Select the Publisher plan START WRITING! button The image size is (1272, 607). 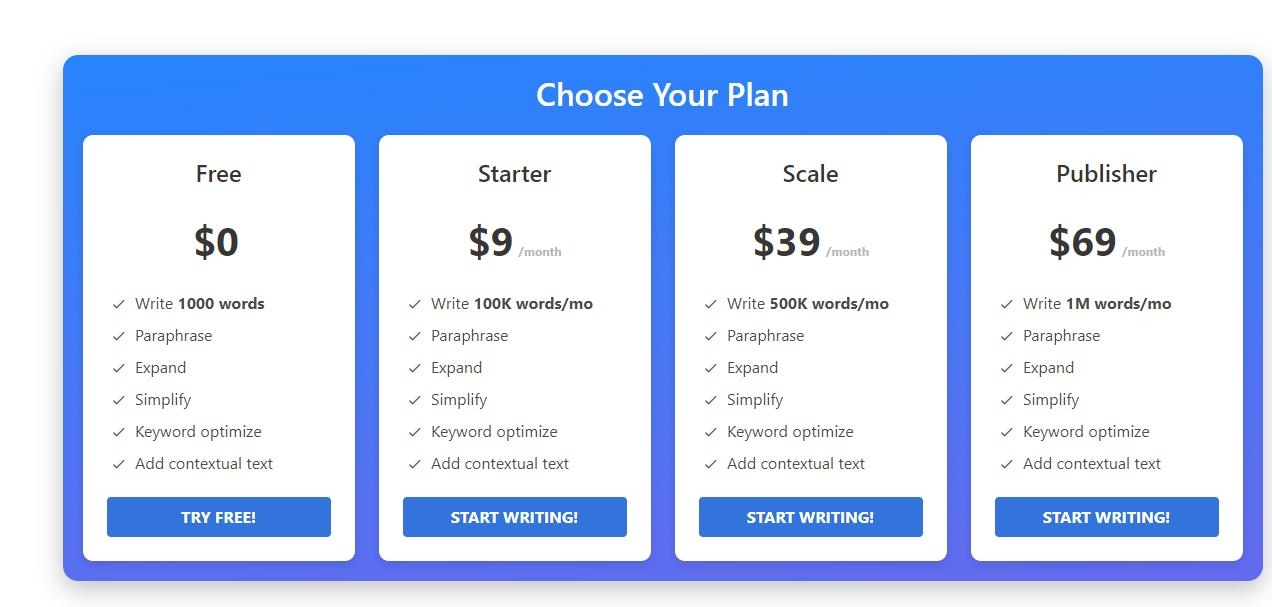coord(1107,517)
